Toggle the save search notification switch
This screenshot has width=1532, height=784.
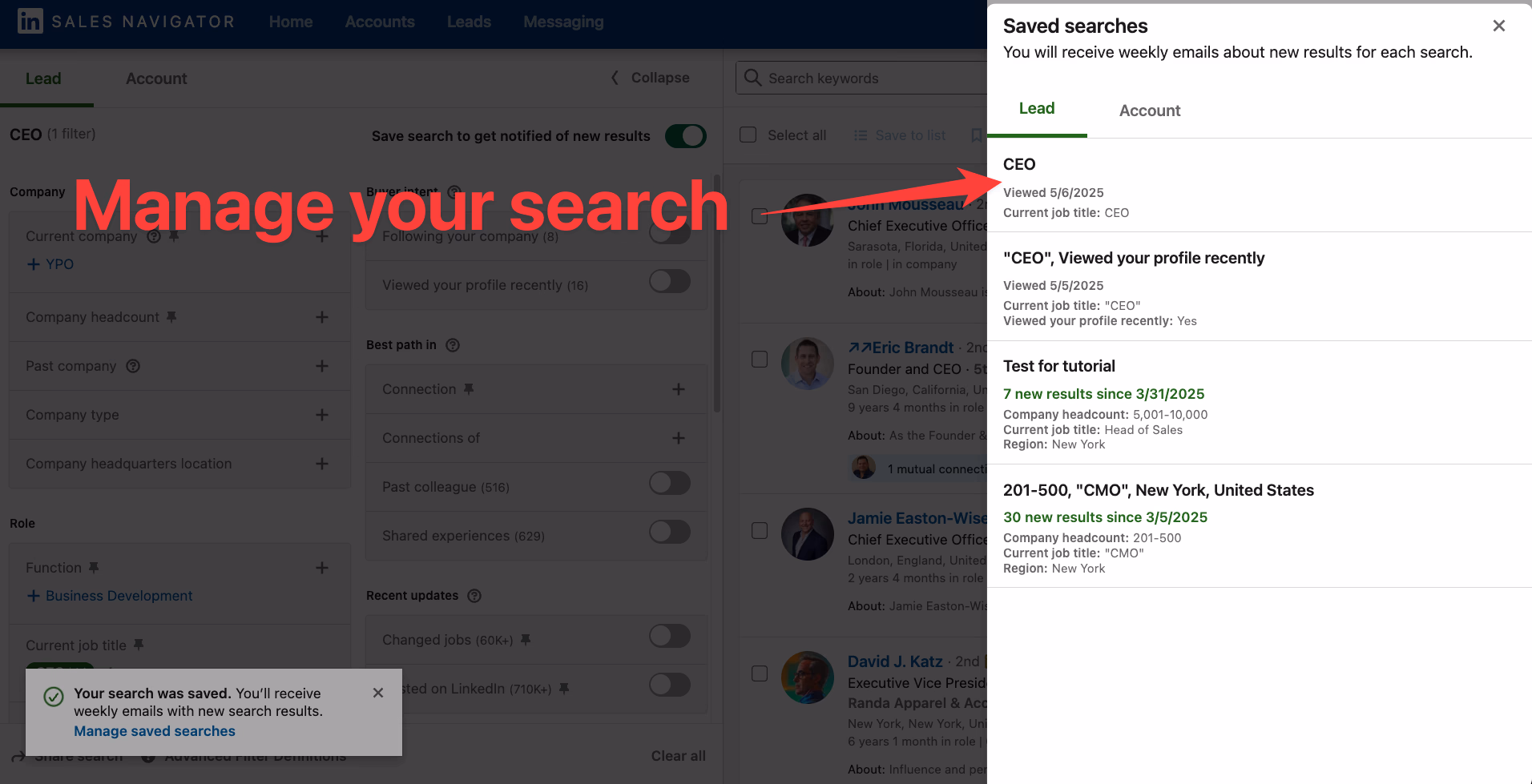click(x=686, y=136)
